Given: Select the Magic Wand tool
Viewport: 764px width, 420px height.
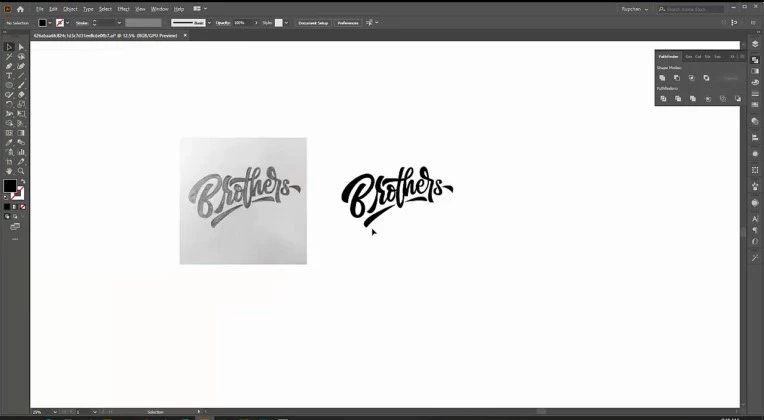Looking at the screenshot, I should pos(9,57).
